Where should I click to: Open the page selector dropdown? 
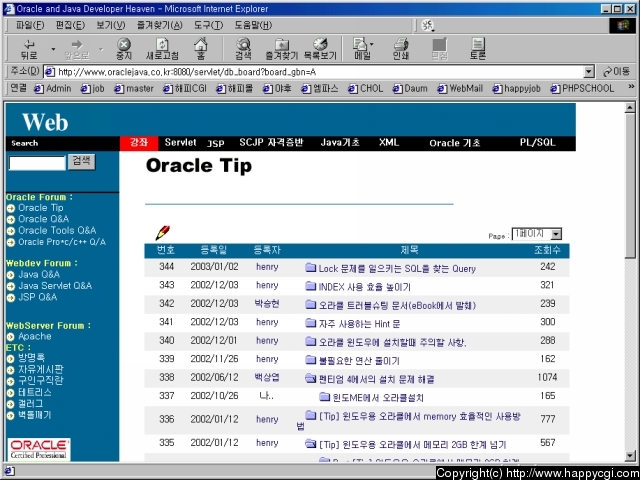pos(537,234)
